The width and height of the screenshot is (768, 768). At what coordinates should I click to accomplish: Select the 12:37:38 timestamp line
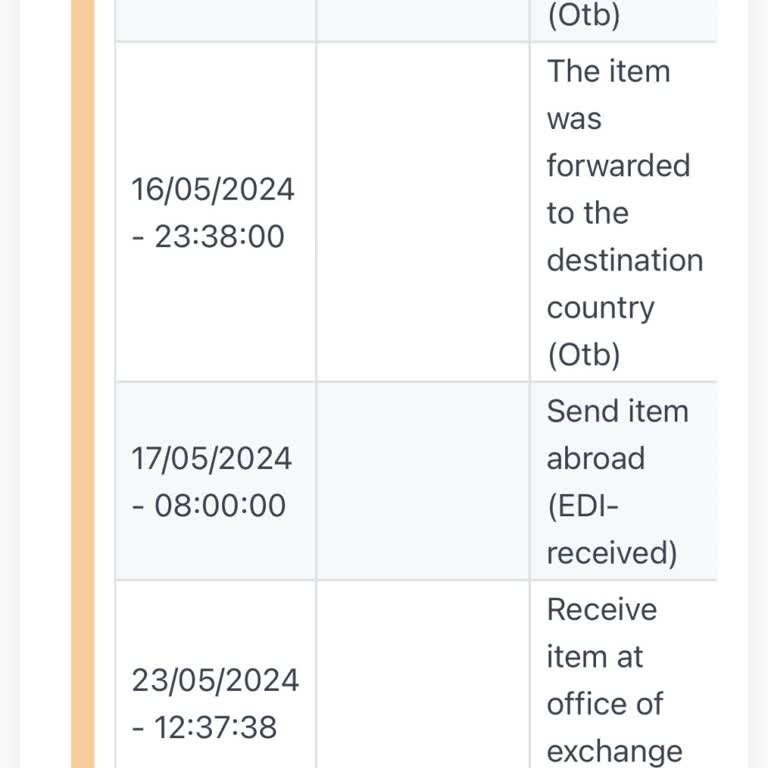tap(204, 727)
